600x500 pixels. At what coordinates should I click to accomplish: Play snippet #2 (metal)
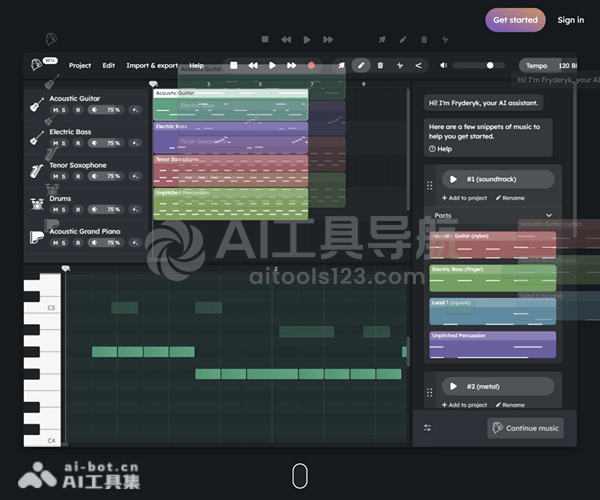click(x=453, y=386)
